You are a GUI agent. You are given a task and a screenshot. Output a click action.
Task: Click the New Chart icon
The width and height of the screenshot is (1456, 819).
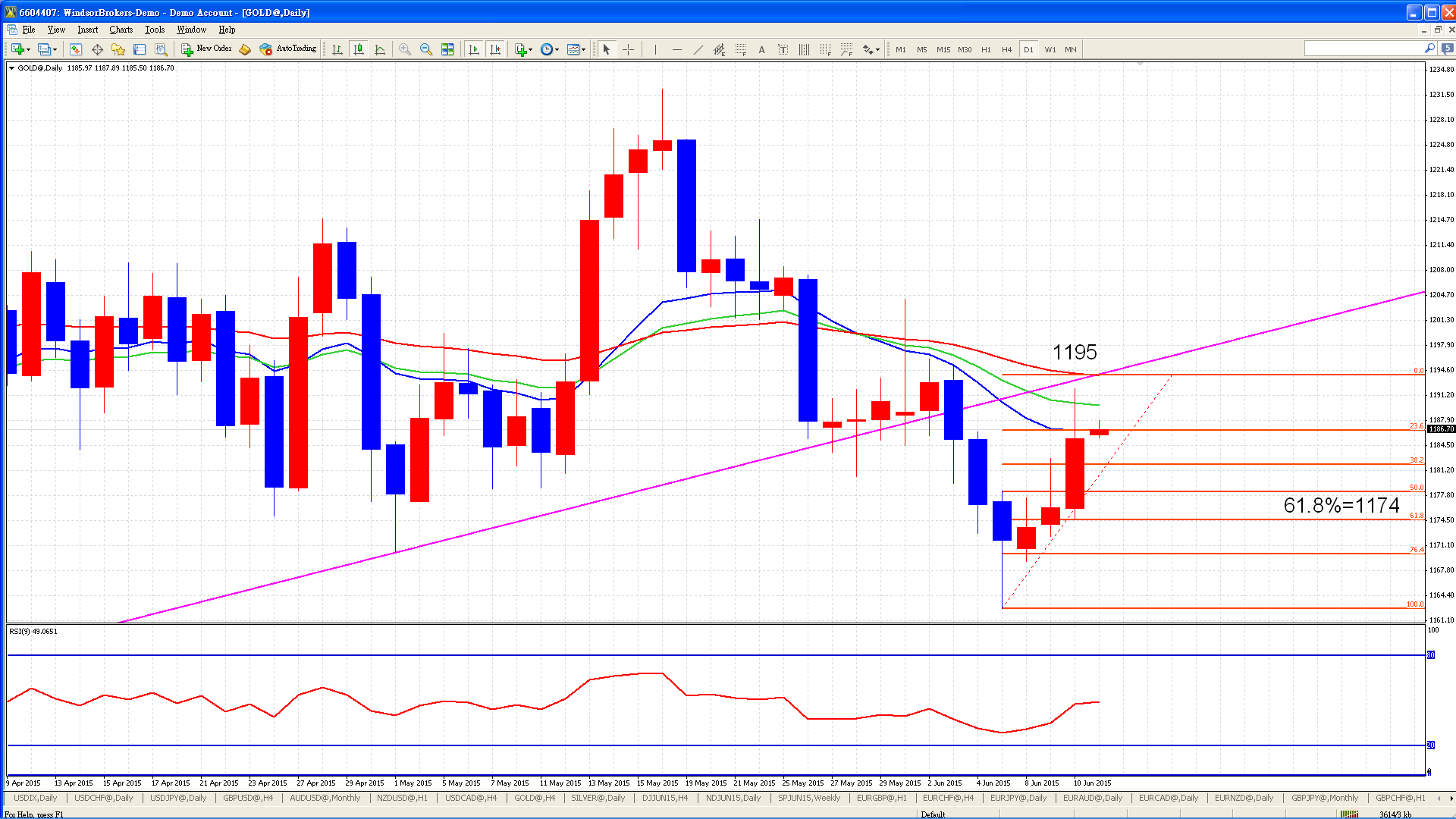[17, 49]
